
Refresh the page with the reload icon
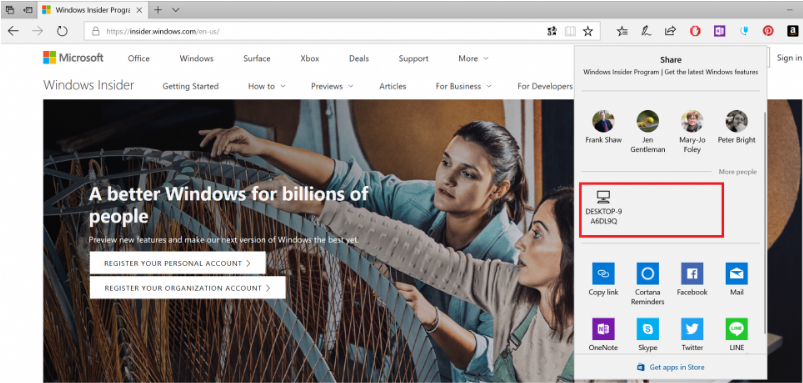point(62,31)
